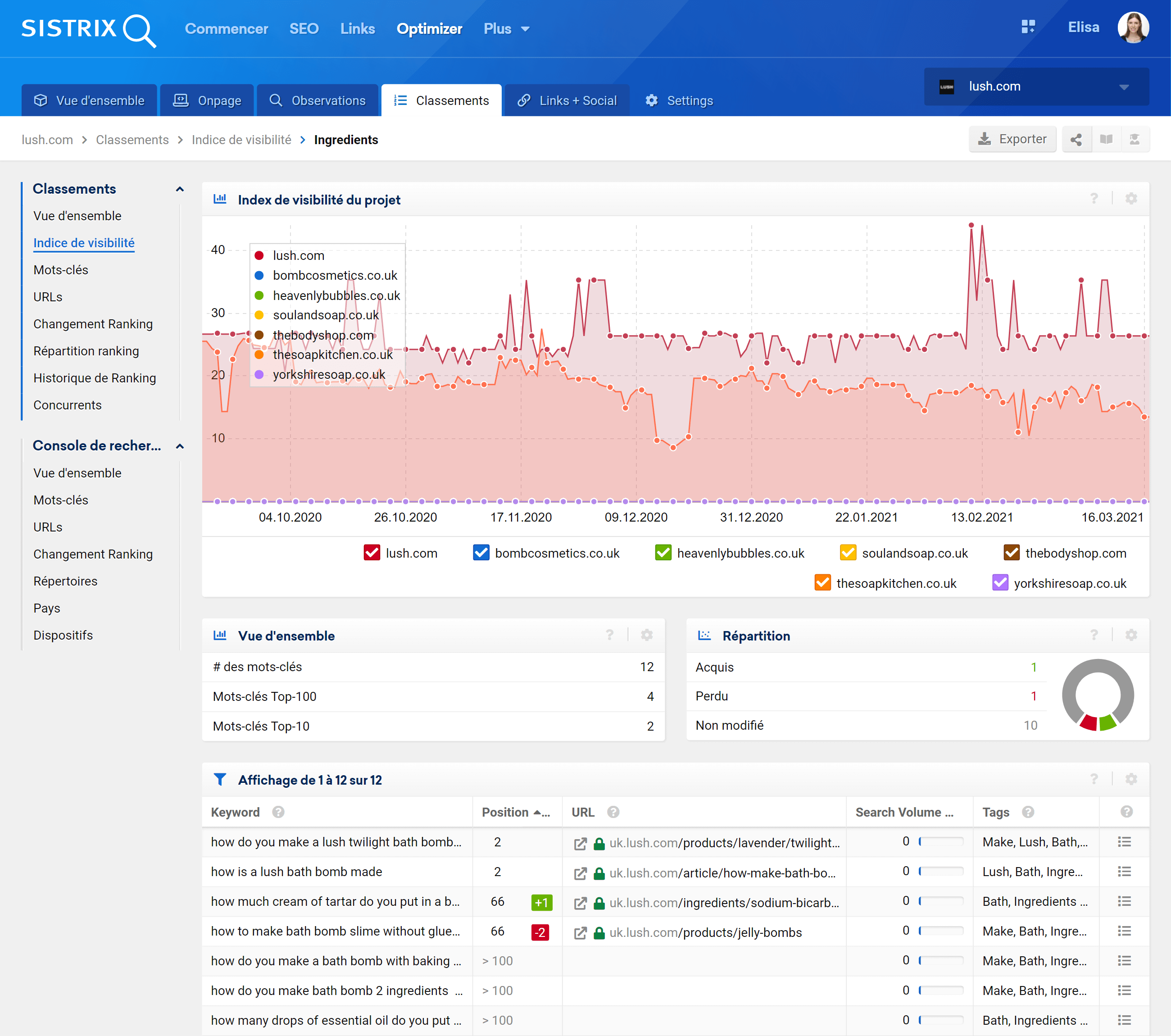1171x1036 pixels.
Task: Open settings gear of the keyword table
Action: (1131, 779)
